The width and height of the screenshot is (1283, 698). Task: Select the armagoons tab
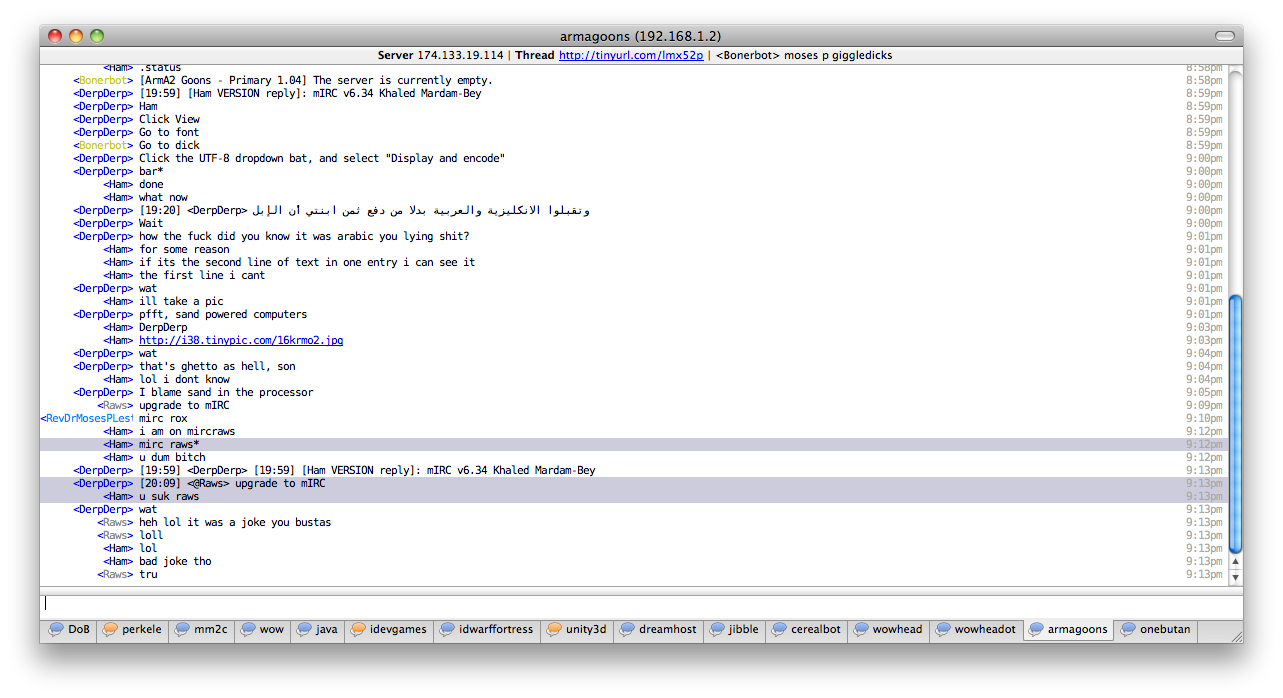click(1076, 630)
